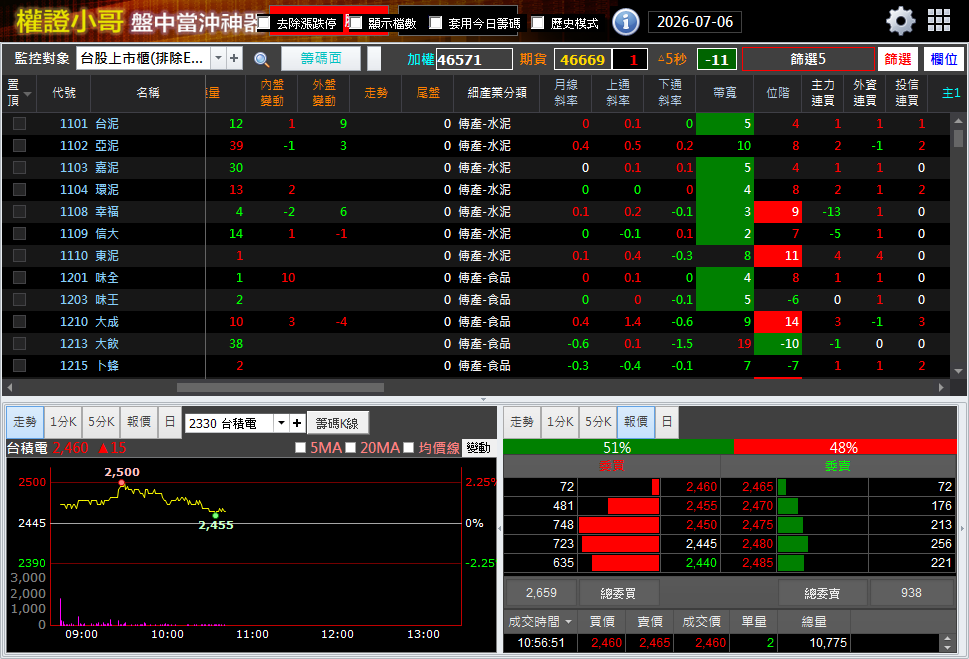
Task: Click the horizontal scrollbar thumb under the table
Action: click(280, 388)
